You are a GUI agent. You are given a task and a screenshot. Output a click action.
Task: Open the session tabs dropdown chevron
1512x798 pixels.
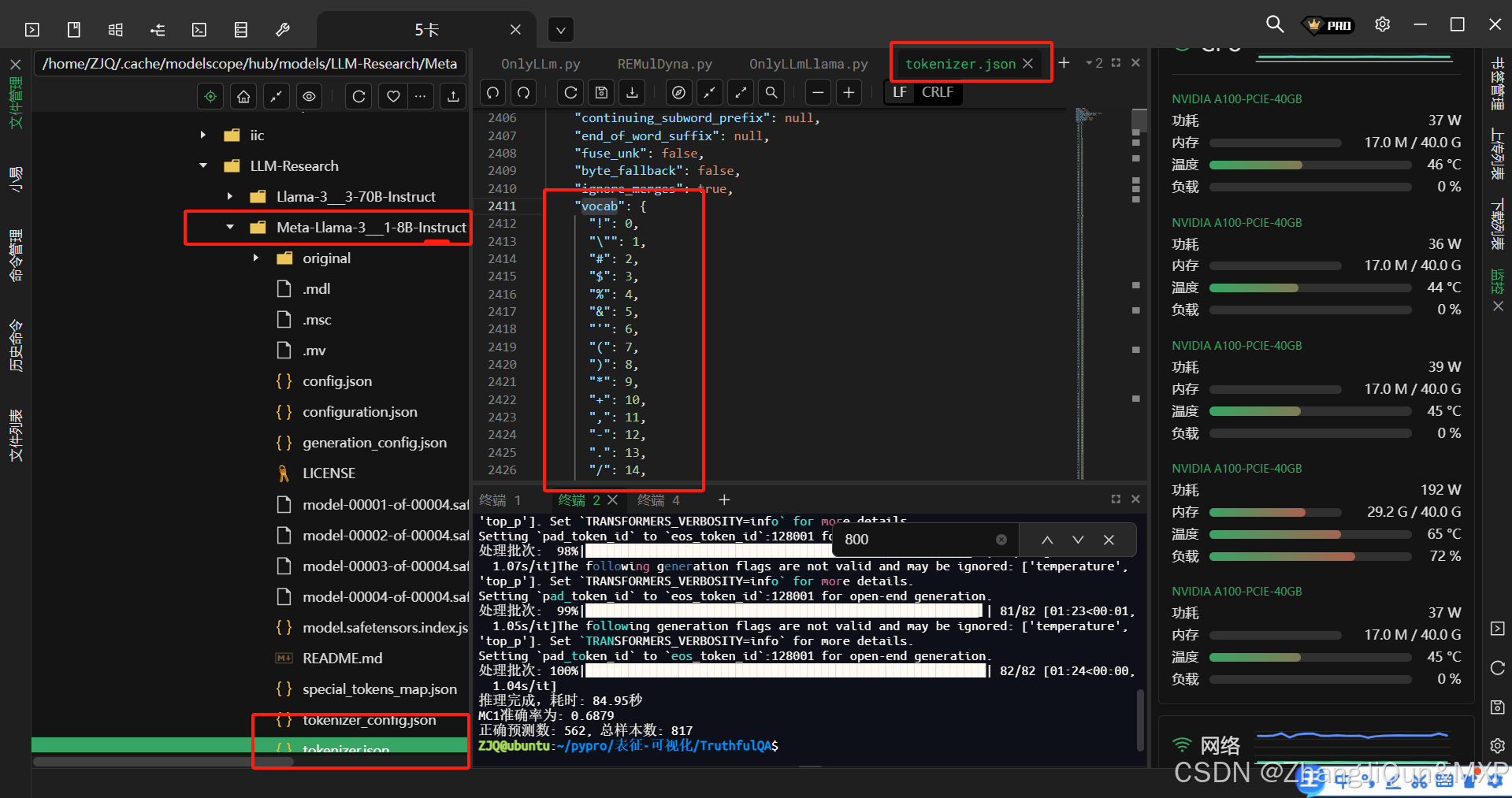pos(560,31)
